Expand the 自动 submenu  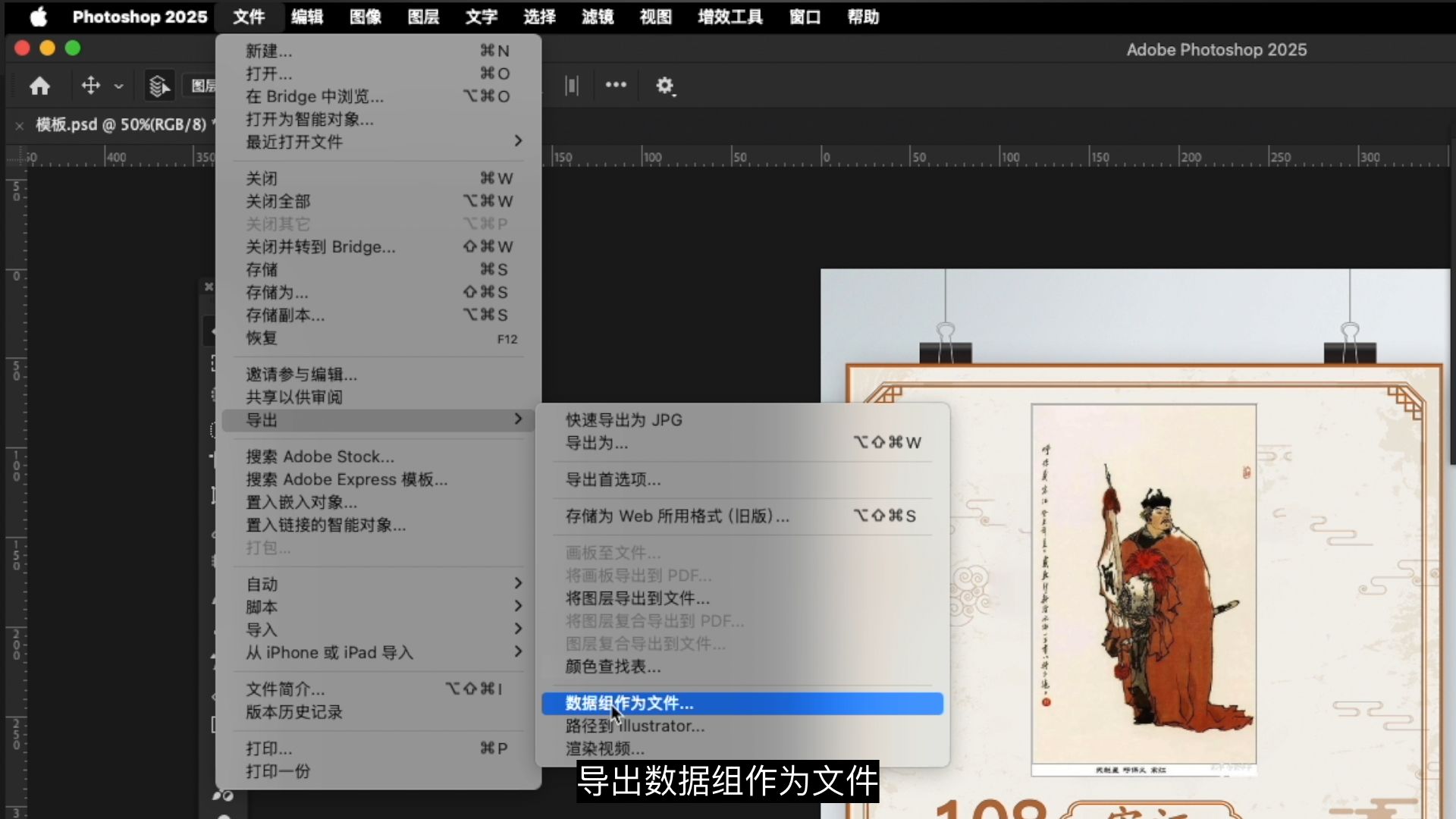pyautogui.click(x=378, y=584)
